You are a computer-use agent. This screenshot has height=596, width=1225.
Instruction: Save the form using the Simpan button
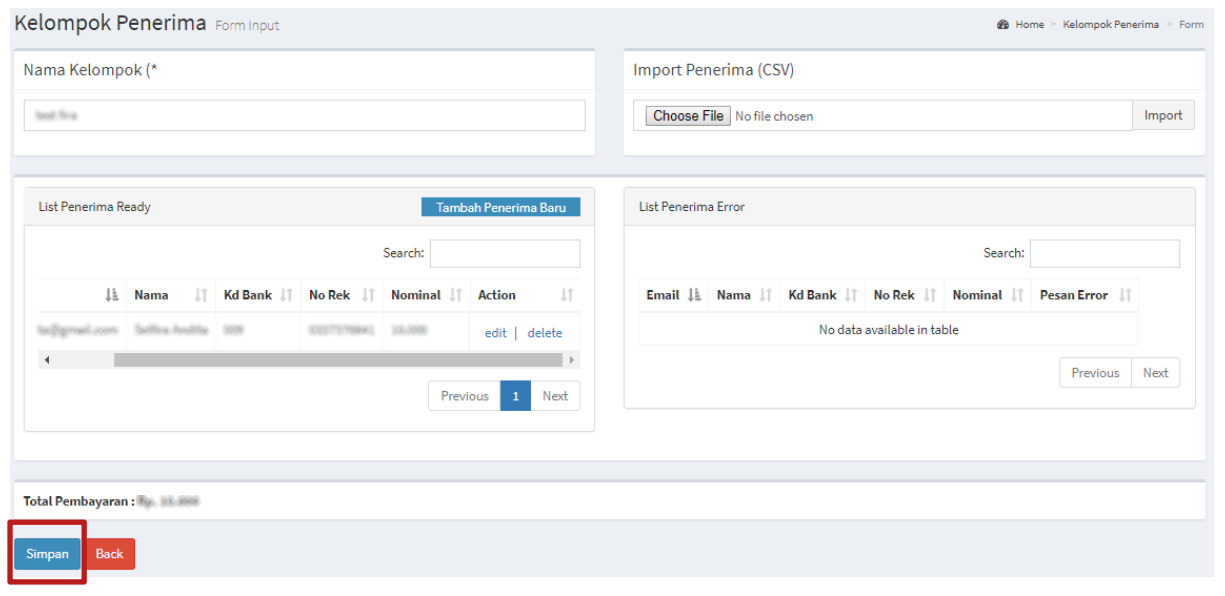46,553
